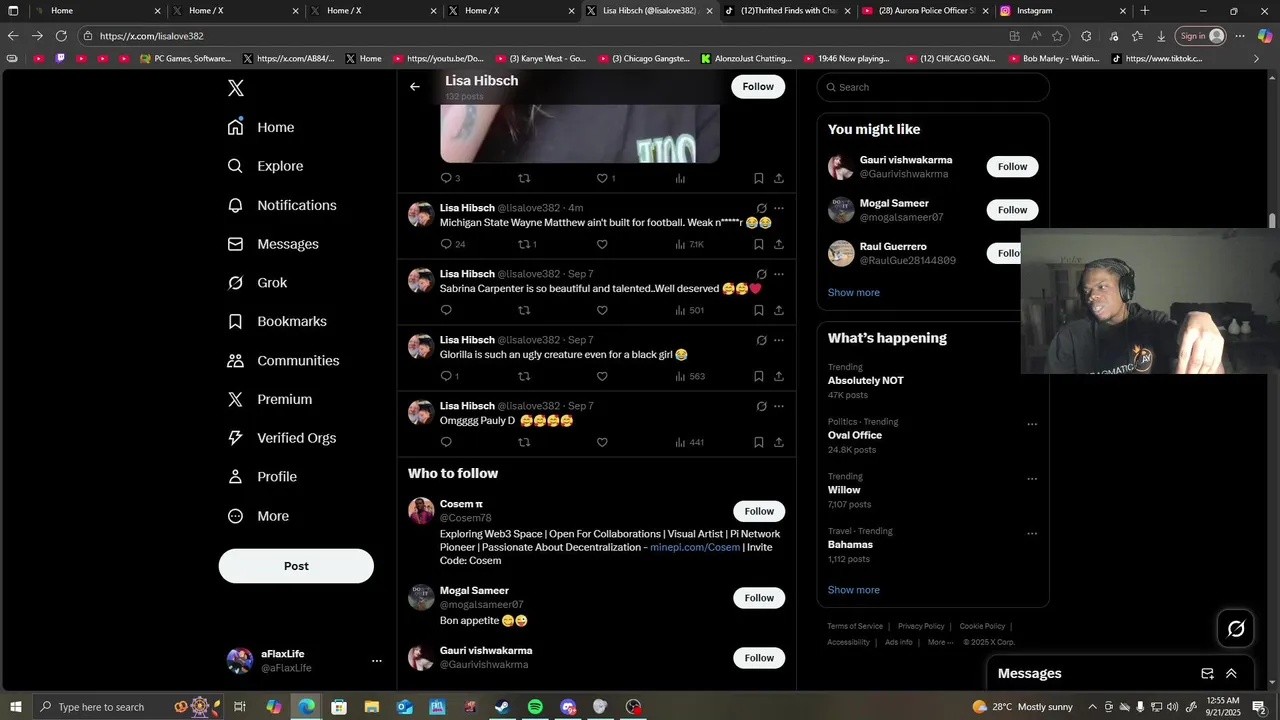Follow Gauri vishwakarma in You might like

point(1012,167)
